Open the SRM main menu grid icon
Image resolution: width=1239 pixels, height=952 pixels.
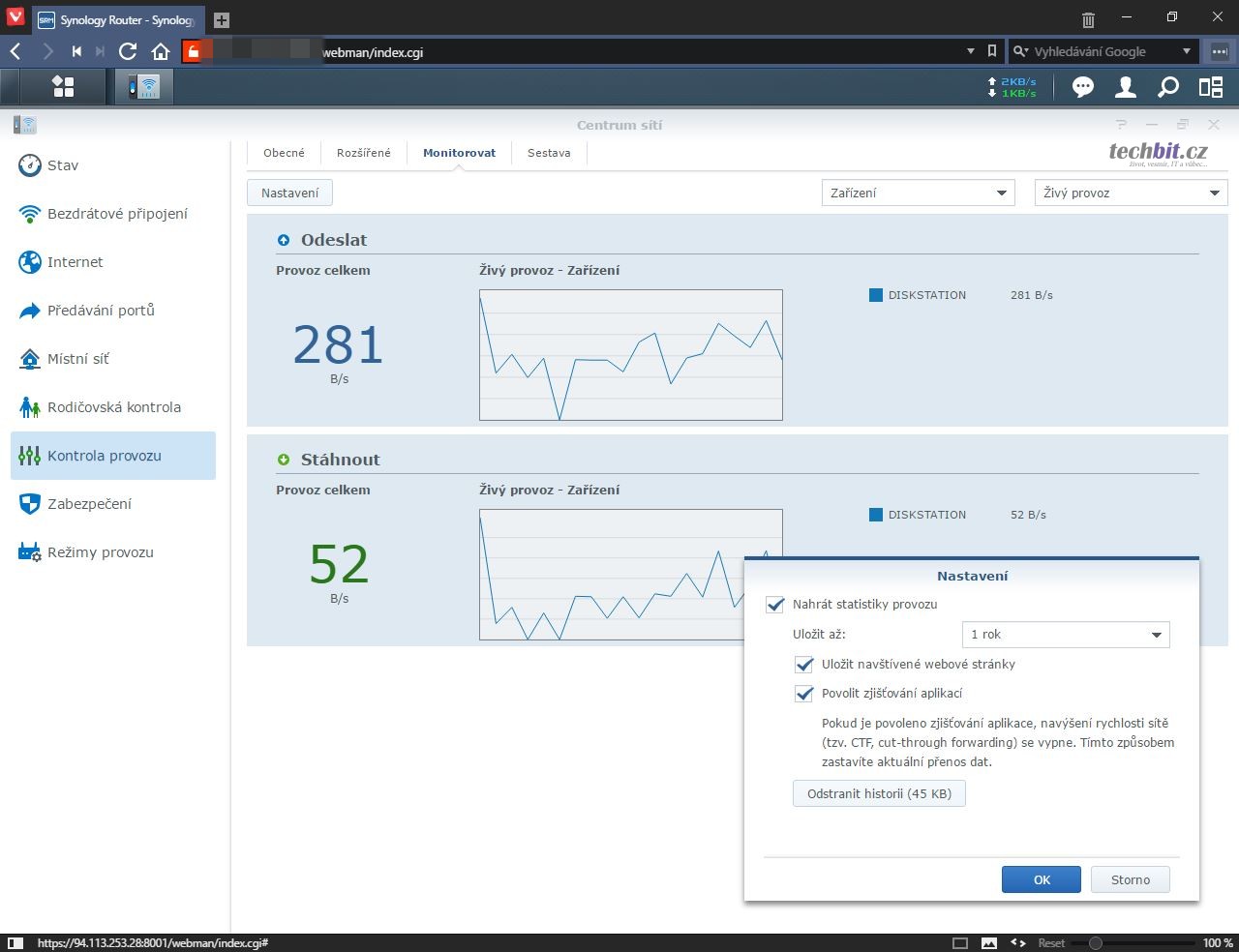64,87
